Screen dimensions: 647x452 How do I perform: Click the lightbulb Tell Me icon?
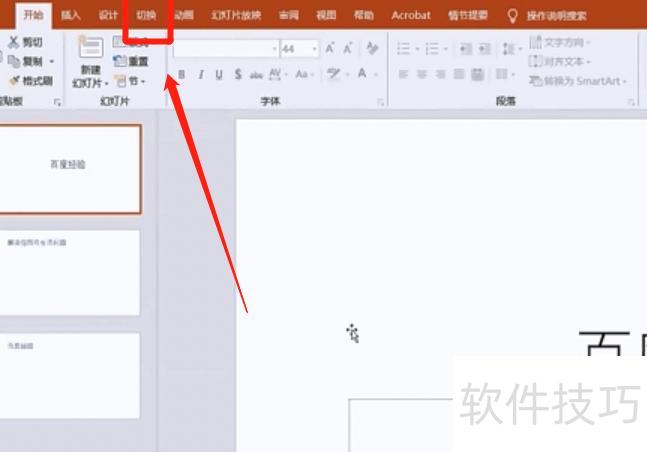click(512, 16)
